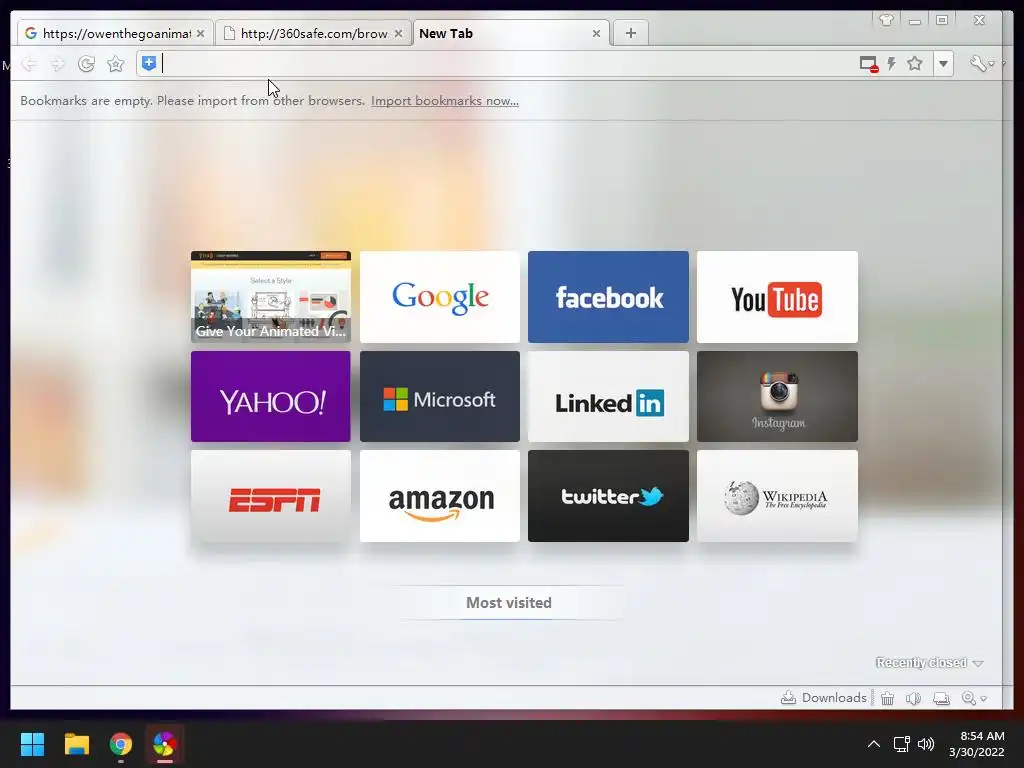Image resolution: width=1024 pixels, height=768 pixels.
Task: Open the Microsoft tile
Action: tap(440, 396)
